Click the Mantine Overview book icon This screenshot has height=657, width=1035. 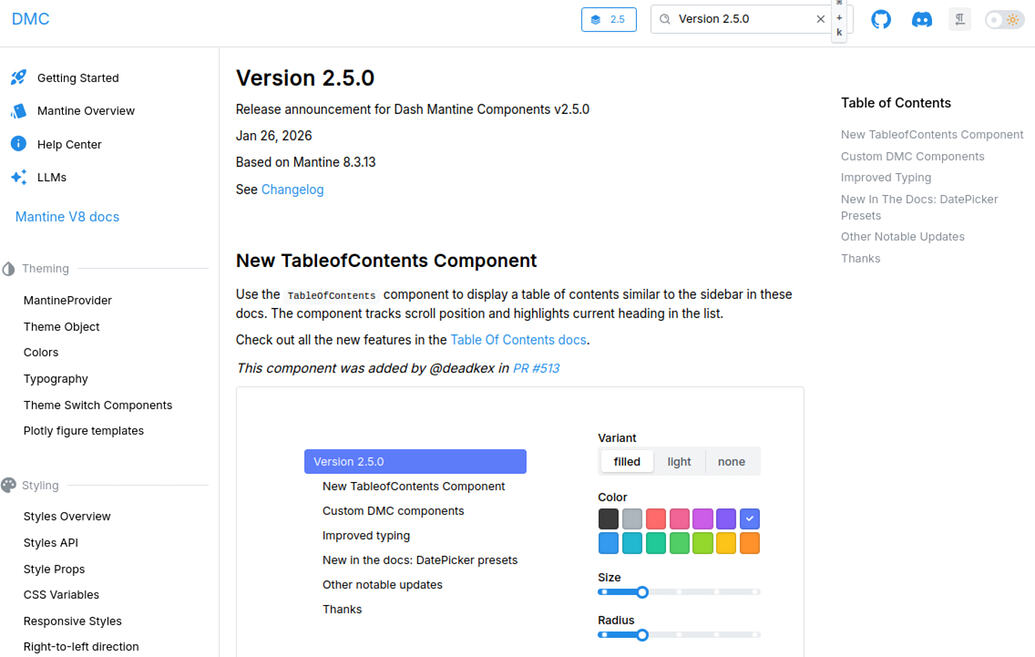pyautogui.click(x=19, y=110)
